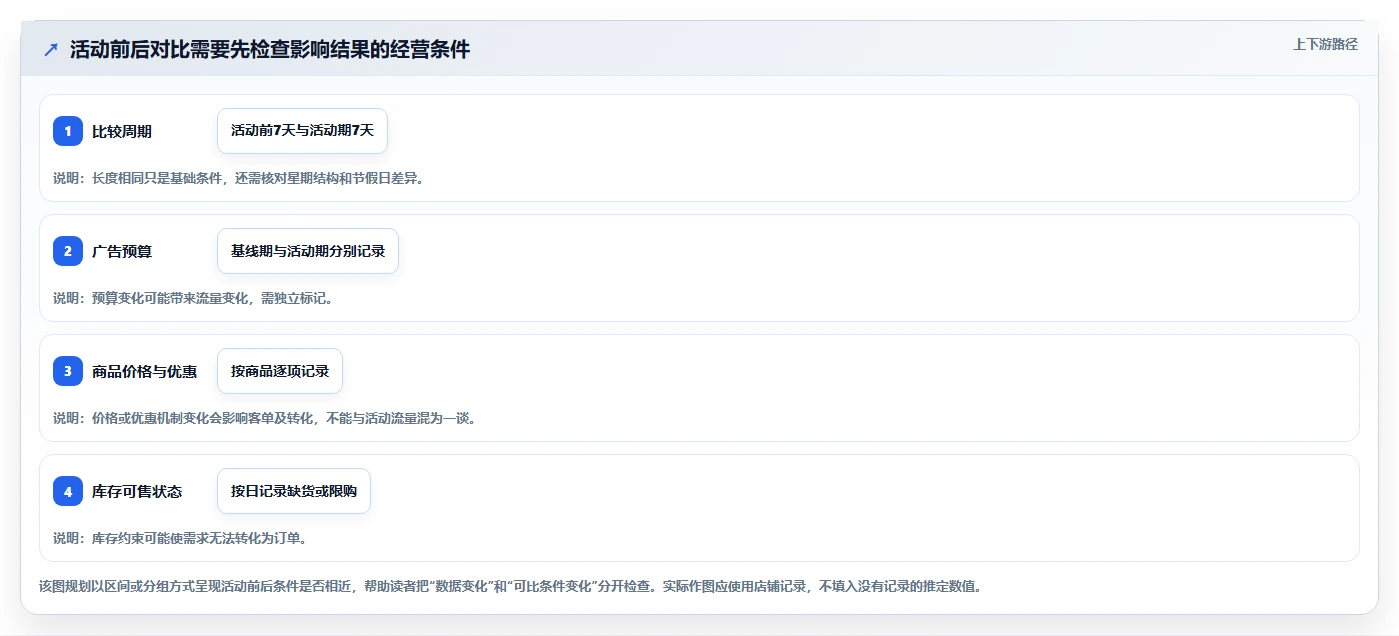Select the number 2 badge for 广告预算
This screenshot has height=636, width=1399.
point(68,251)
